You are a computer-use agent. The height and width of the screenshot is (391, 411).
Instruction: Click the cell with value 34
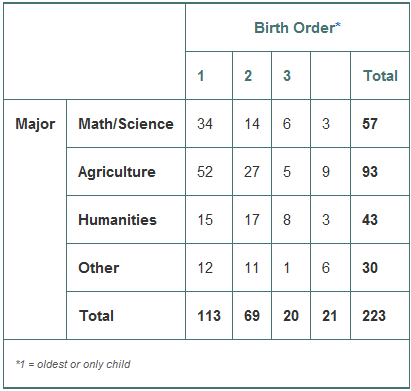point(209,124)
